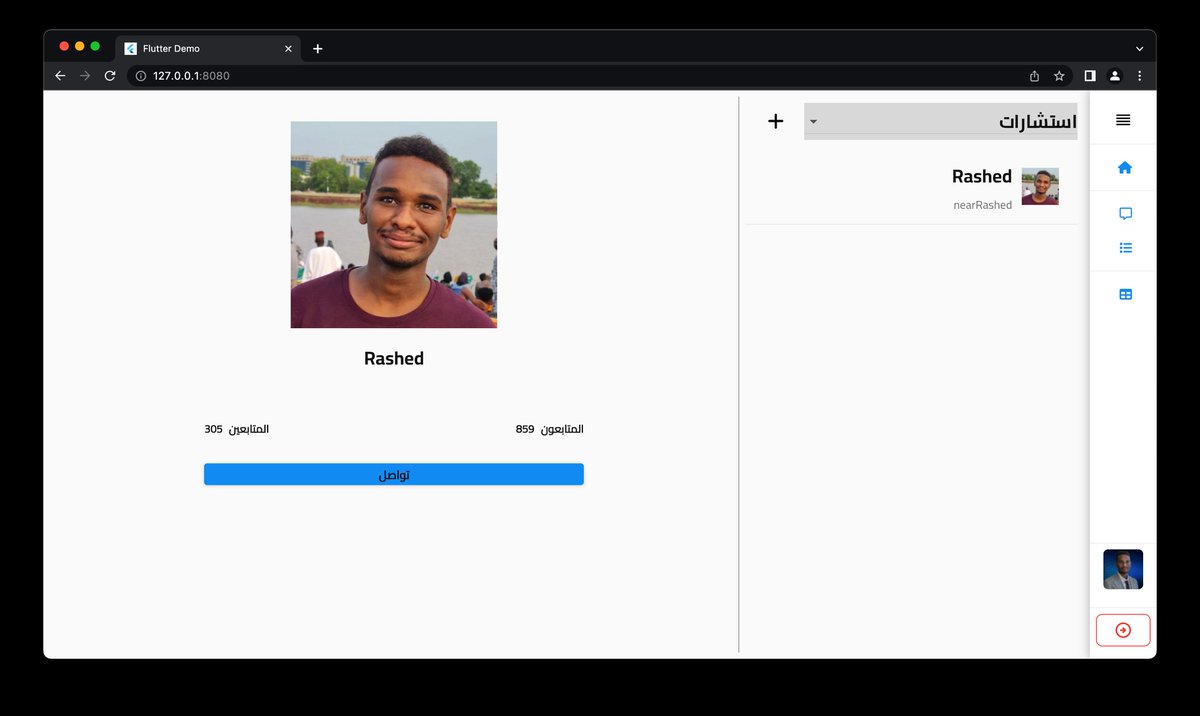Open the hamburger menu icon in sidebar
Screen dimensions: 1200x716
(1123, 120)
